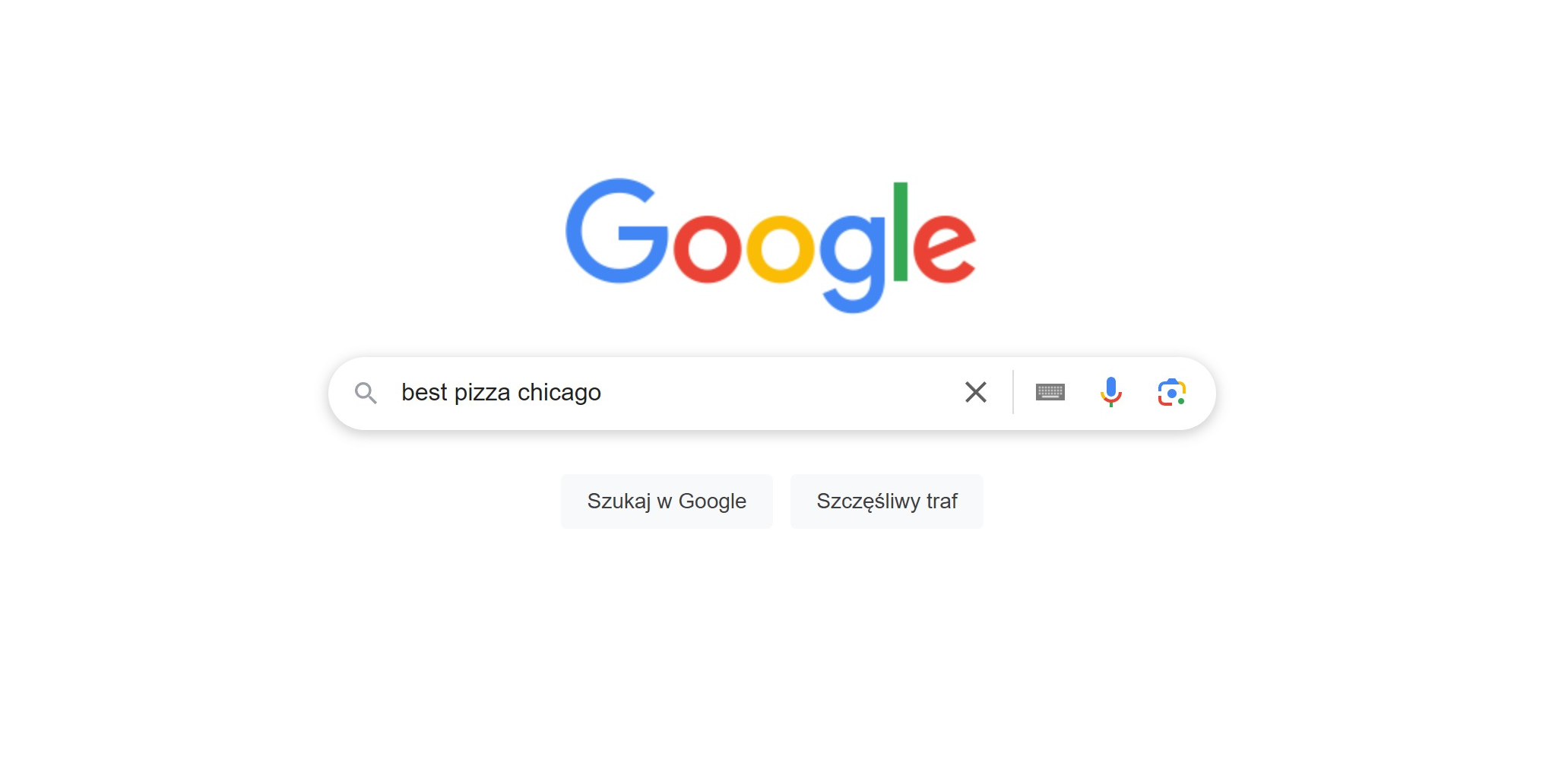Place cursor on the word 'pizza'
1568x778 pixels.
pos(482,393)
